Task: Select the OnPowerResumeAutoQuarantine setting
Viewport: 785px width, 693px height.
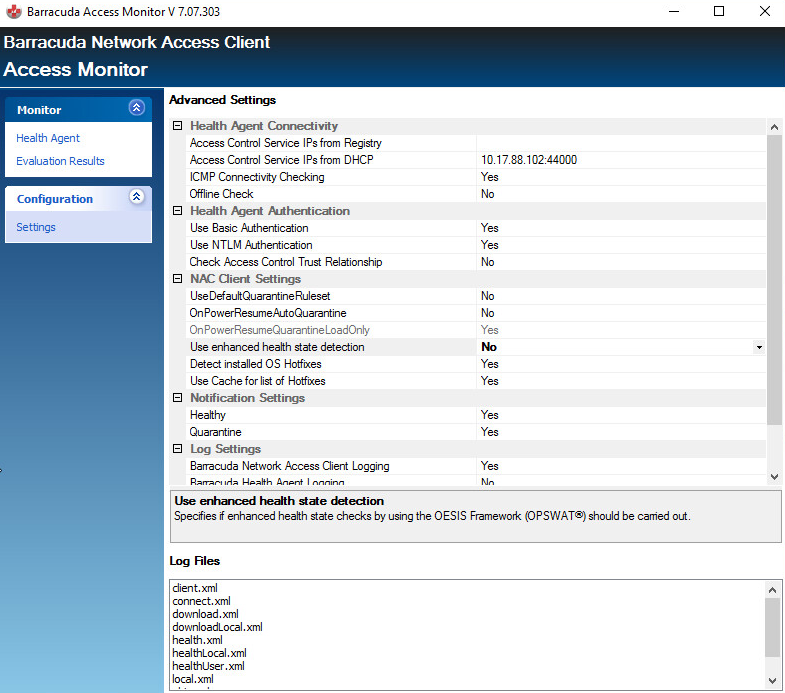Action: (475, 313)
